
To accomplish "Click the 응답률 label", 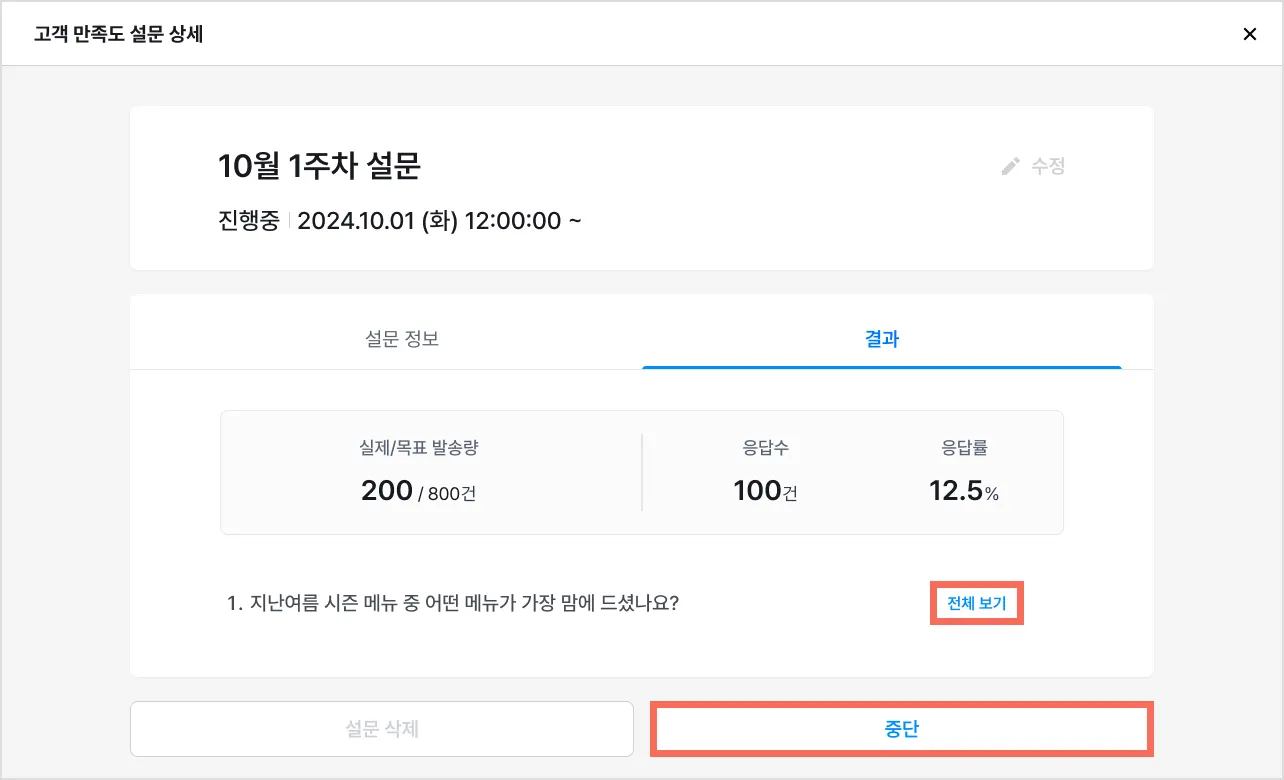I will coord(964,448).
